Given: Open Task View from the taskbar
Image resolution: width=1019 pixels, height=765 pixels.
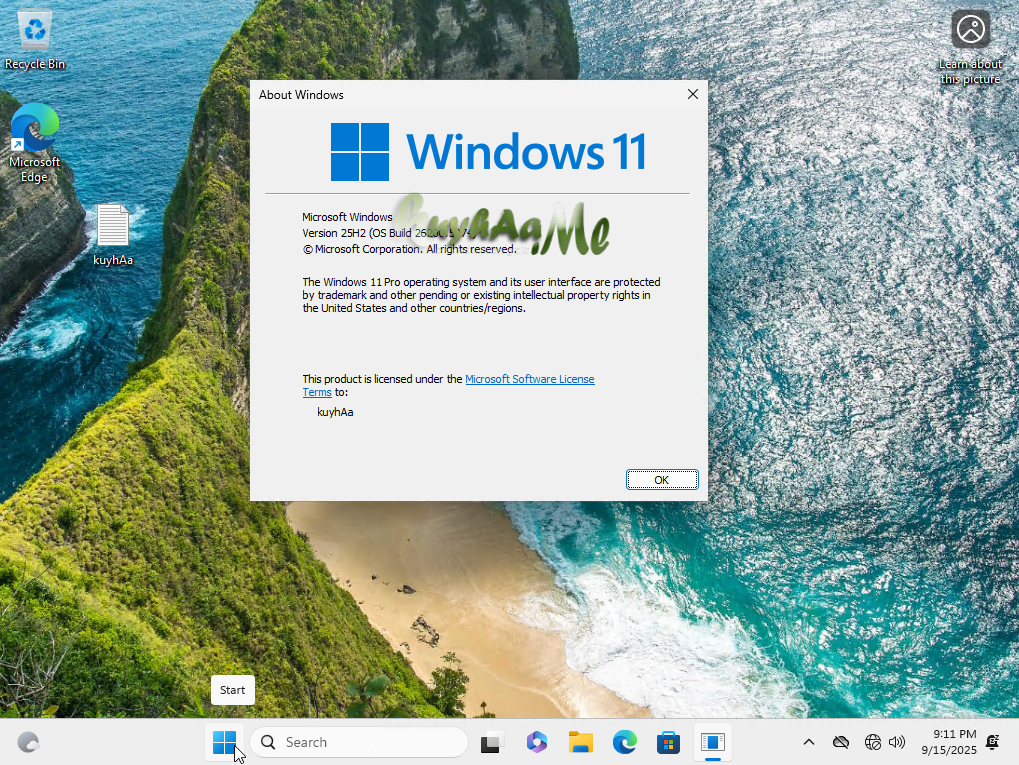Looking at the screenshot, I should [493, 742].
